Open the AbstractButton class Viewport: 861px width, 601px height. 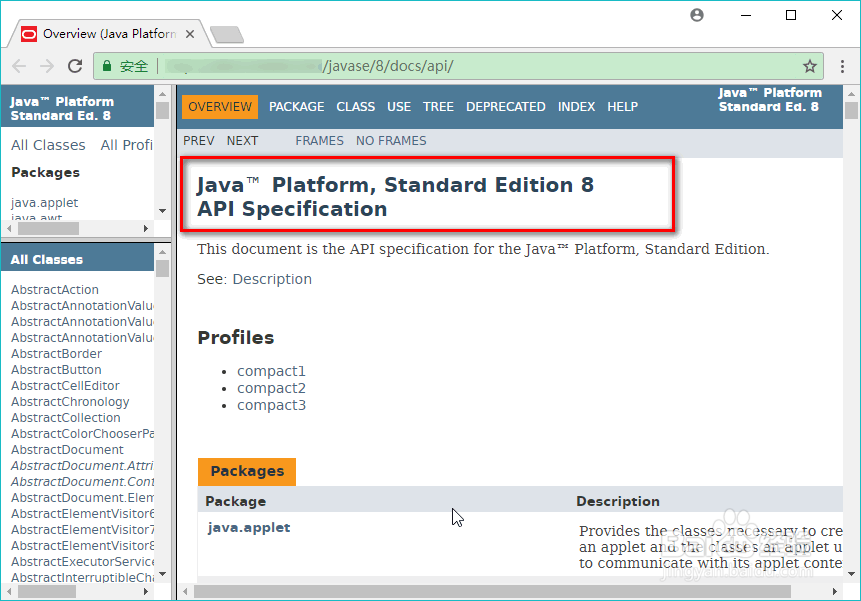click(x=56, y=370)
